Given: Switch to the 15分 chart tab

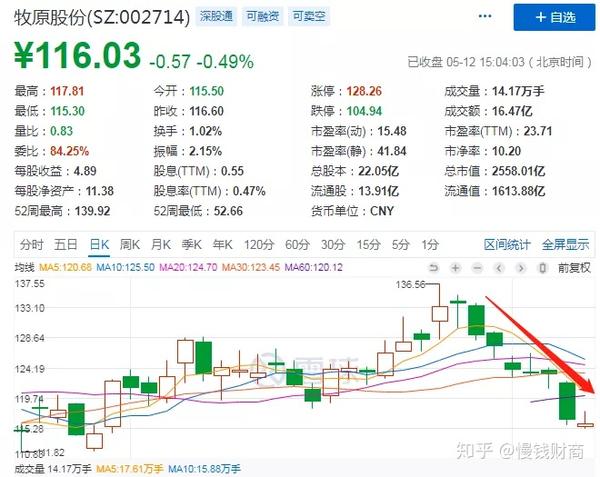Looking at the screenshot, I should click(368, 244).
